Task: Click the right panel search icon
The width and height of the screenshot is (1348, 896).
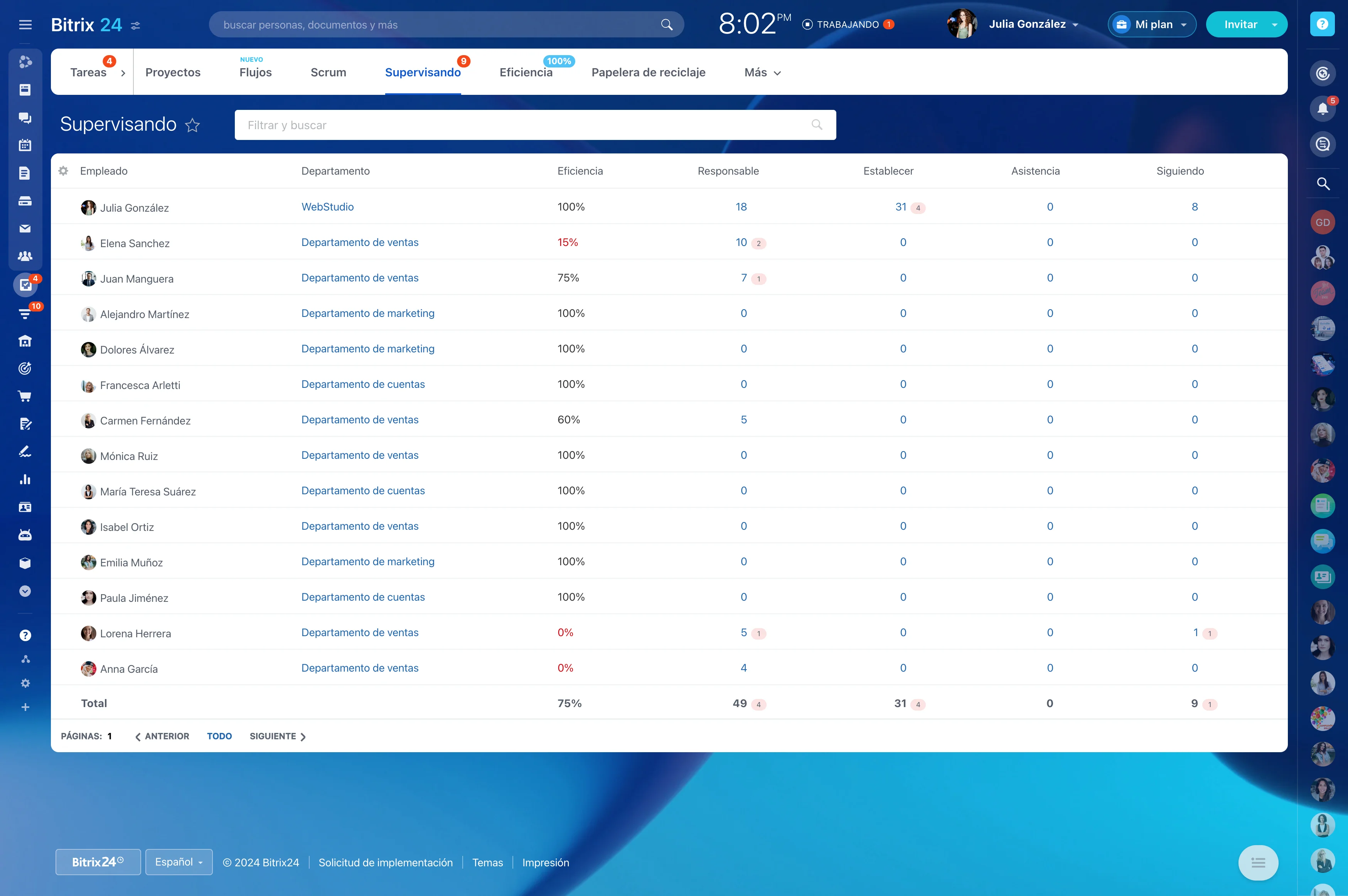Action: pos(1322,184)
